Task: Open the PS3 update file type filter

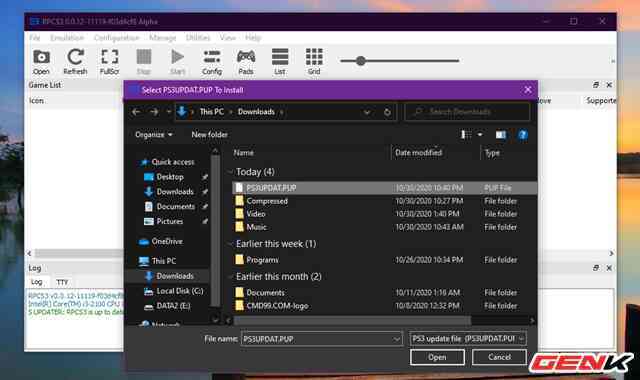Action: pos(468,339)
